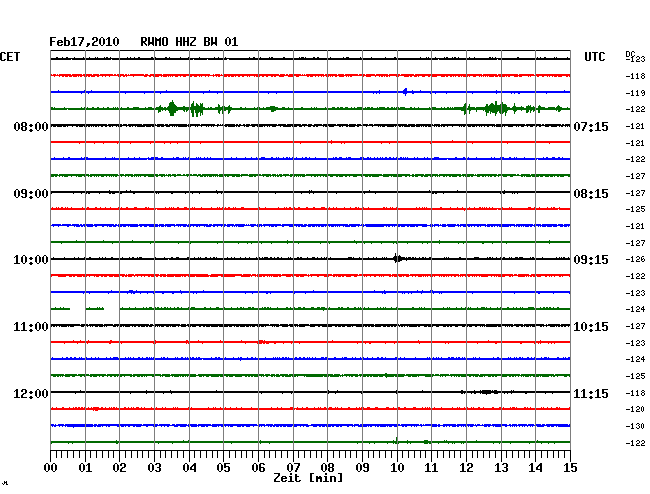Click the 07:15 UTC time label
This screenshot has height=494, width=650.
pyautogui.click(x=591, y=127)
